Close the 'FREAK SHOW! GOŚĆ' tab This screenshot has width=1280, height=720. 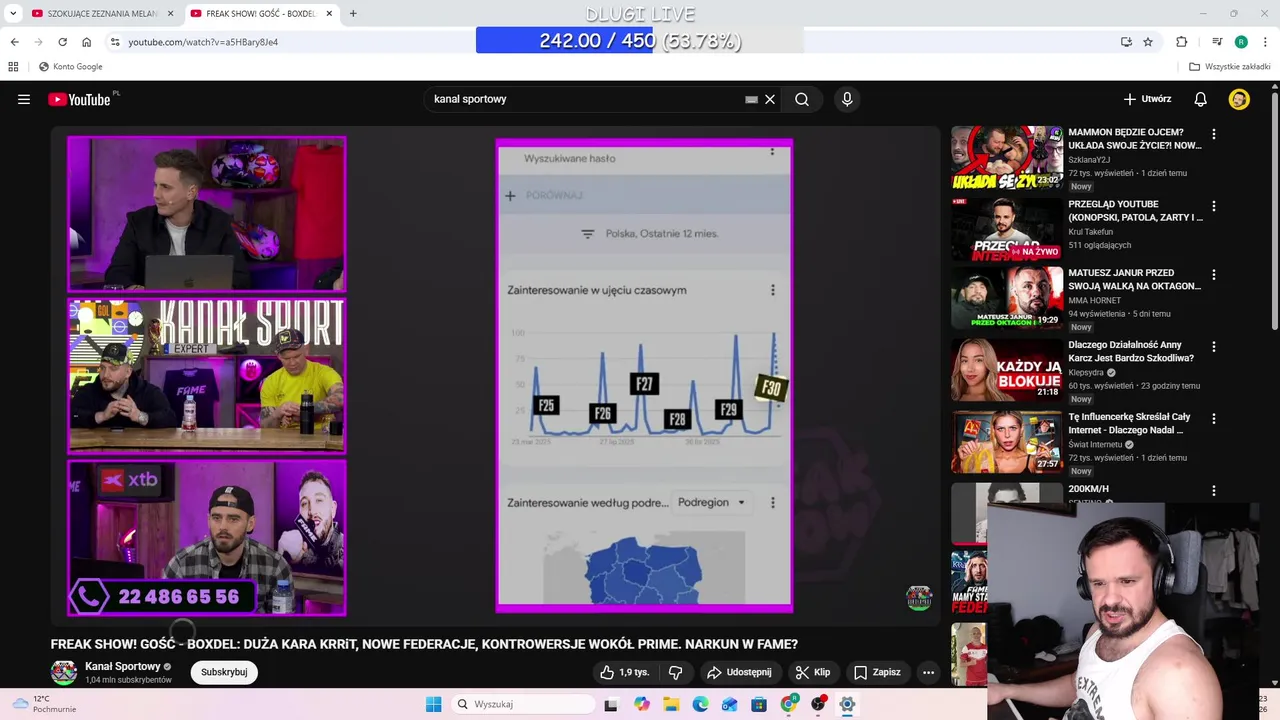(x=329, y=13)
